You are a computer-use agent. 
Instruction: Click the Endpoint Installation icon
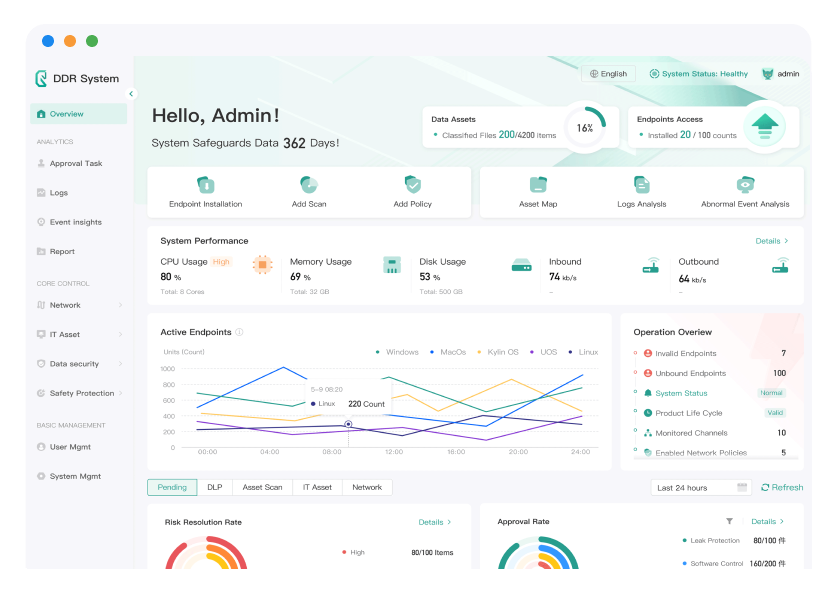205,185
